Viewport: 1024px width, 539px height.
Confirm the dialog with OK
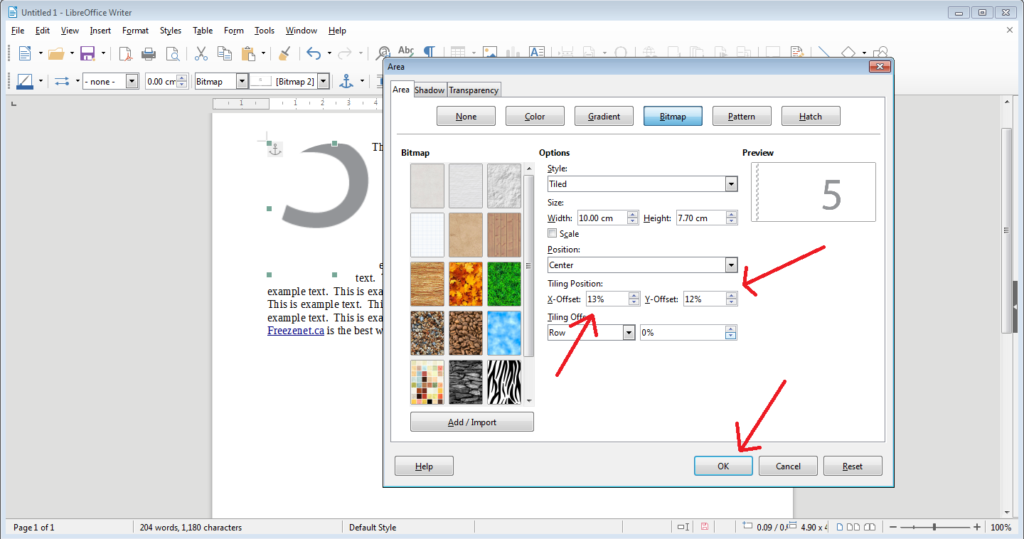click(x=723, y=466)
